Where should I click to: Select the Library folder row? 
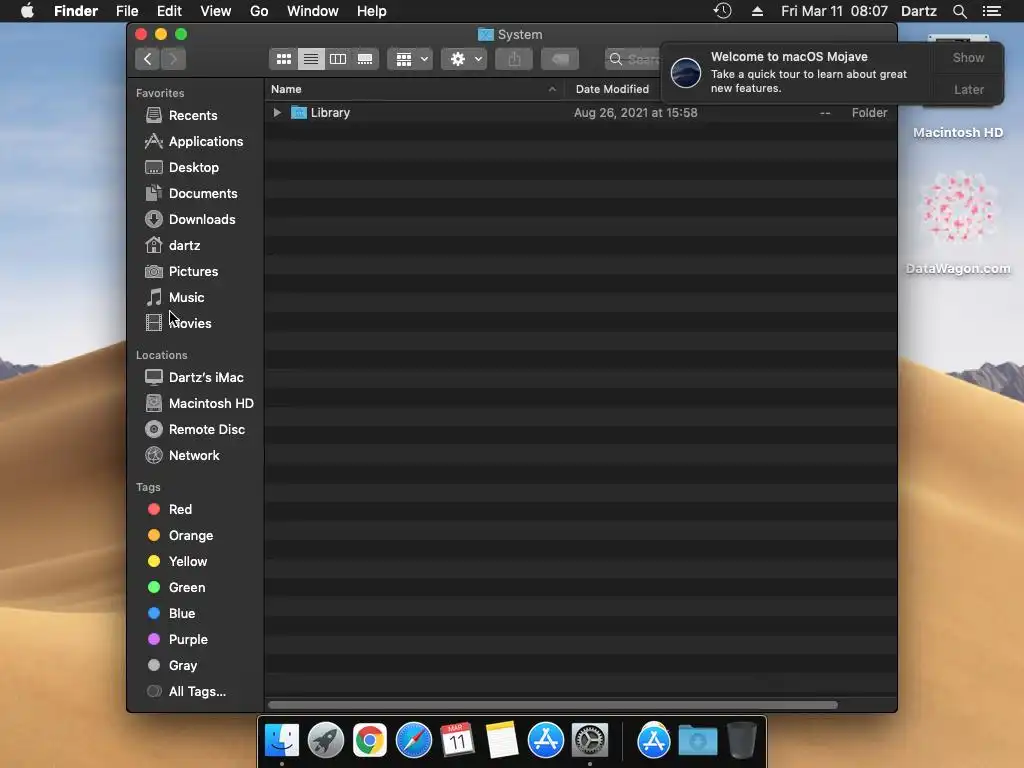(x=581, y=112)
